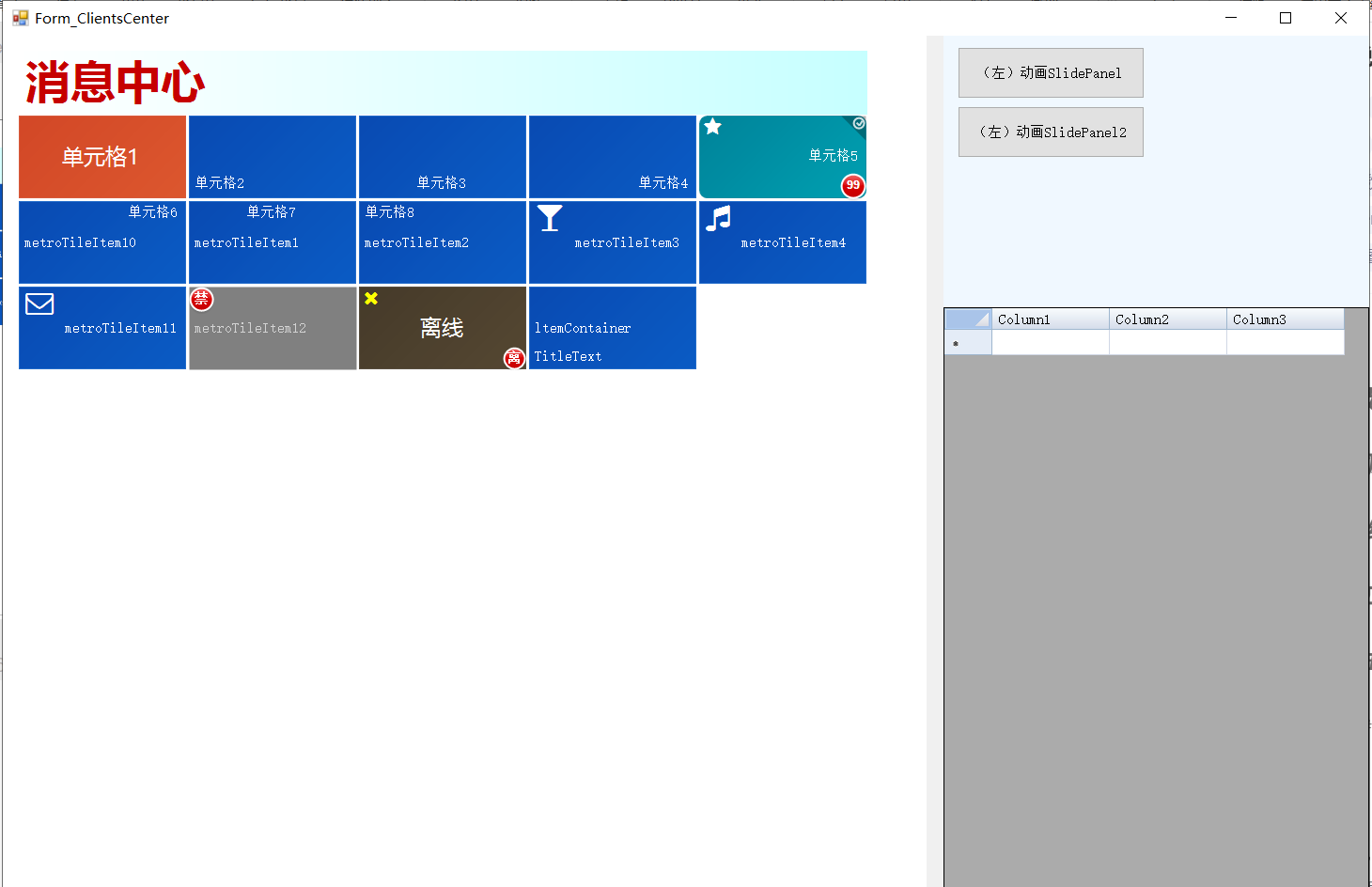Screen dimensions: 1372x887
Task: Click the grid select-all corner cell
Action: pyautogui.click(x=968, y=319)
